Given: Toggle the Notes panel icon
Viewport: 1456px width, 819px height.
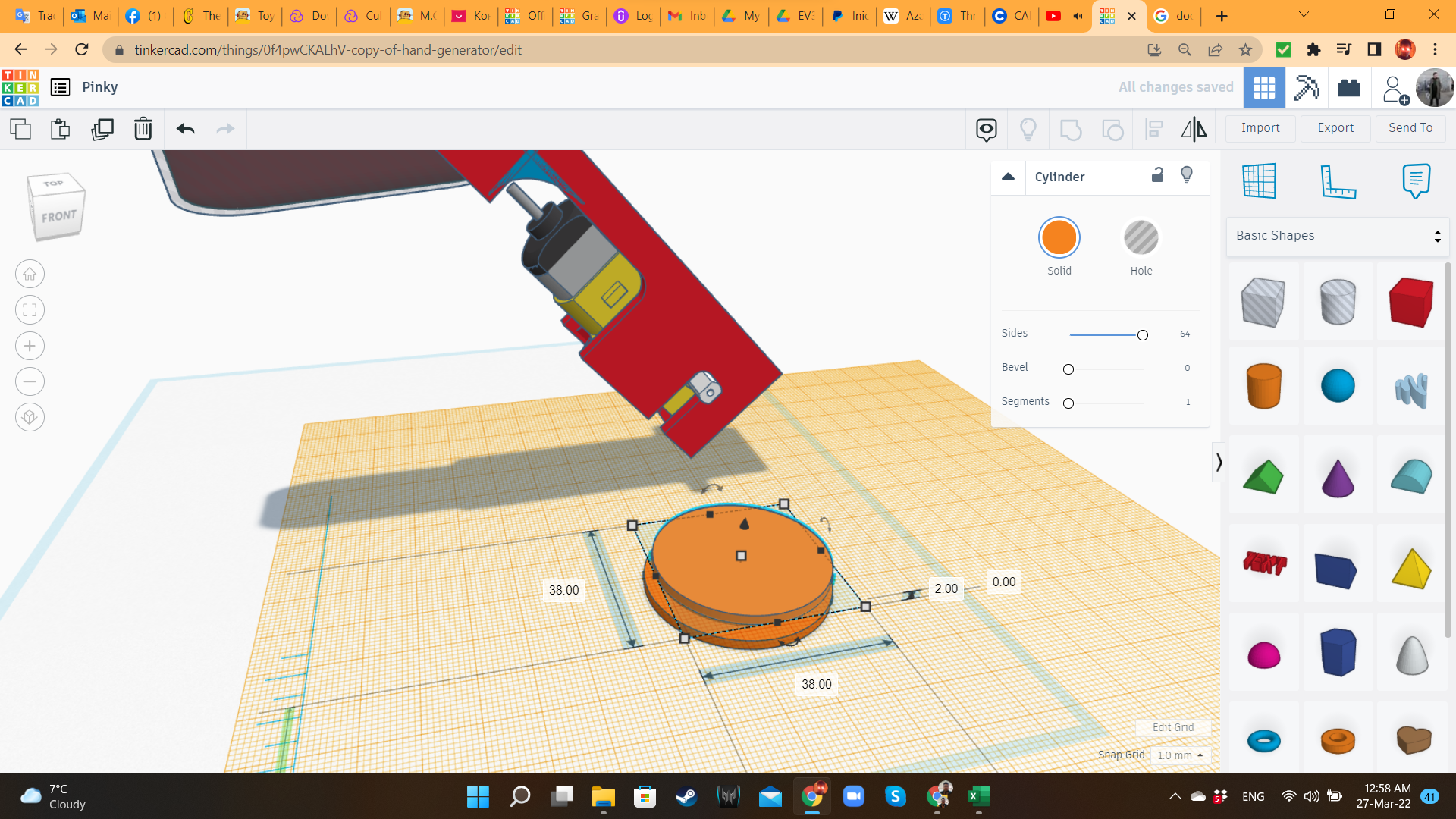Looking at the screenshot, I should (1415, 180).
